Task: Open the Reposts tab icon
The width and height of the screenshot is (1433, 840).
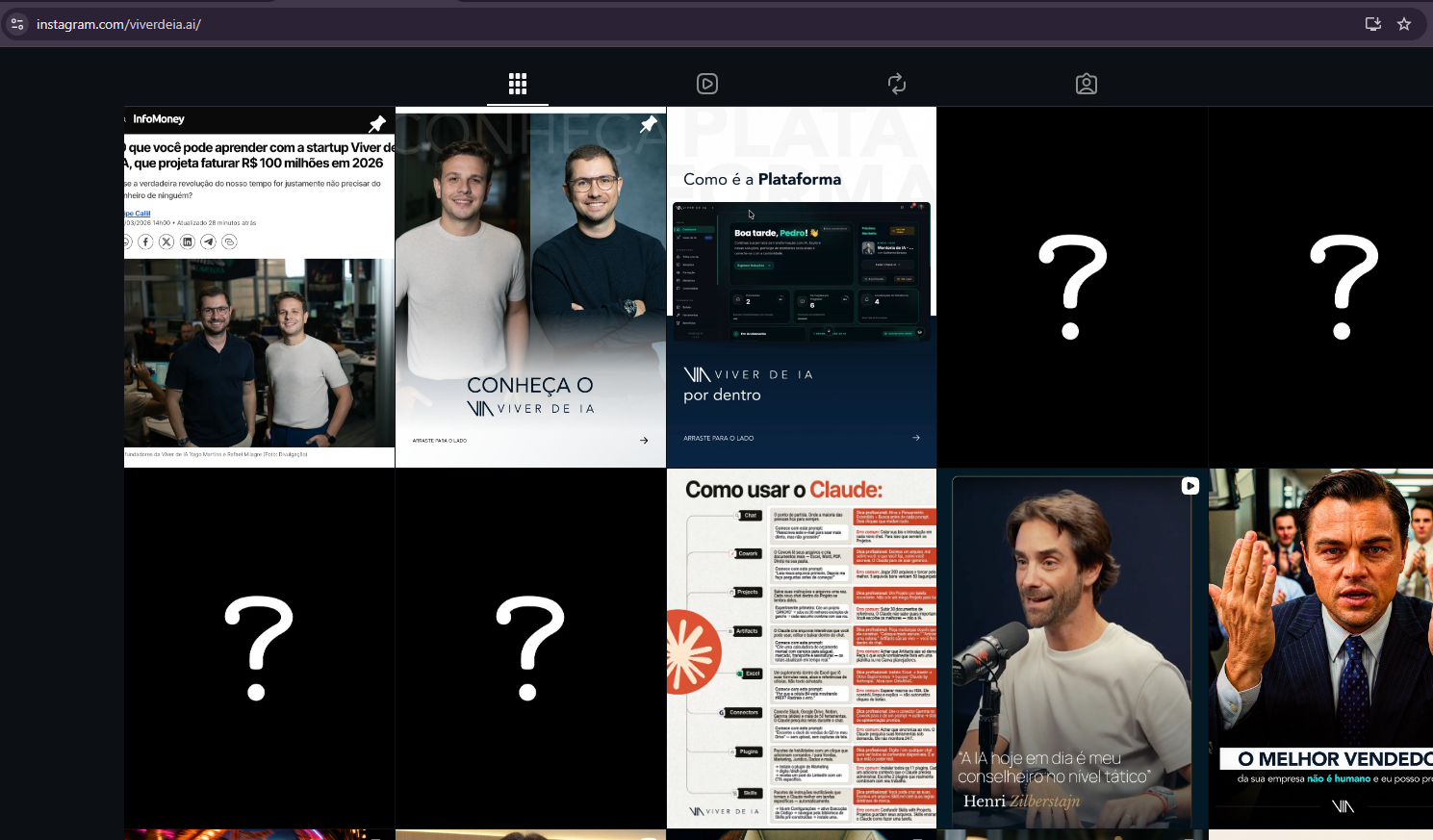Action: tap(897, 84)
